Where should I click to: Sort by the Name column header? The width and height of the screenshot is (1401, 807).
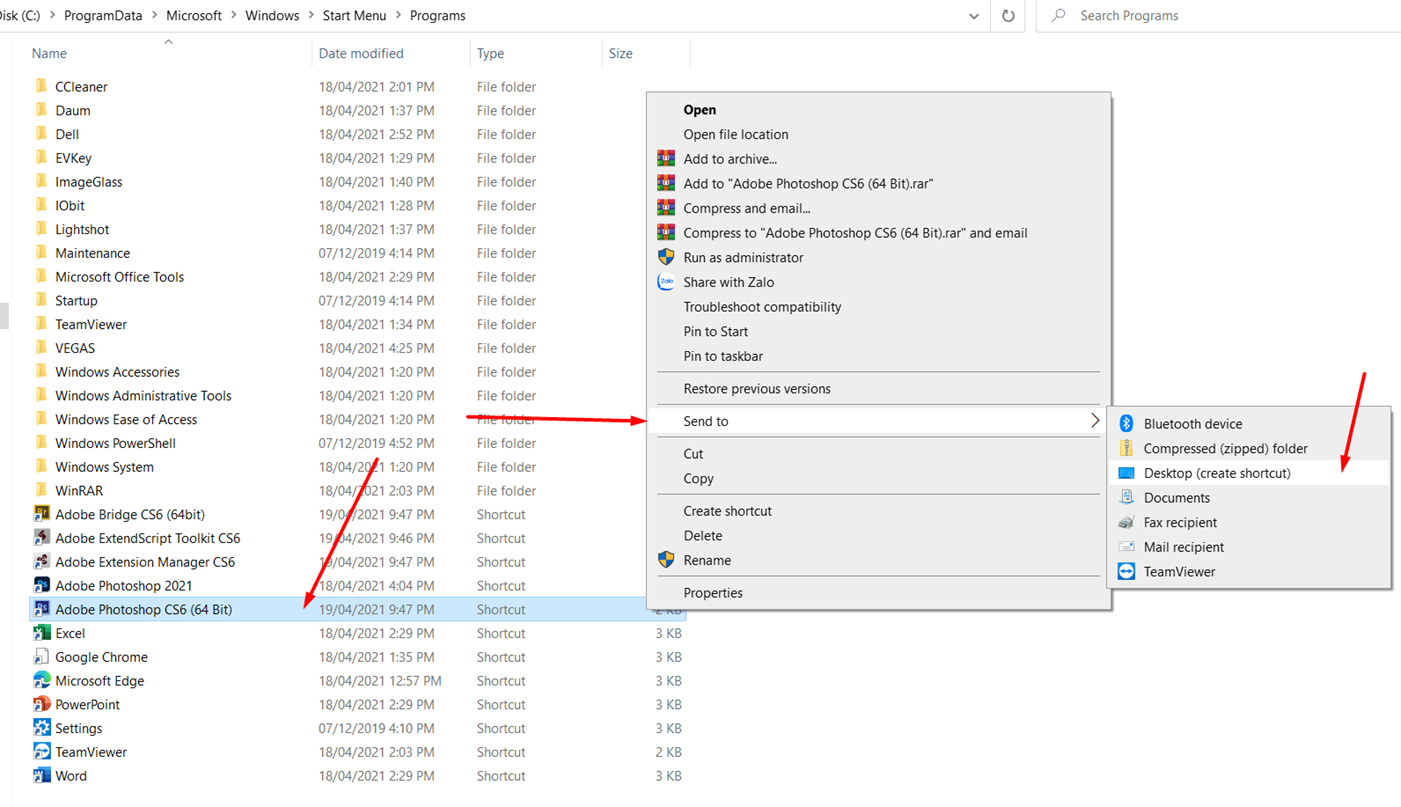click(x=49, y=53)
